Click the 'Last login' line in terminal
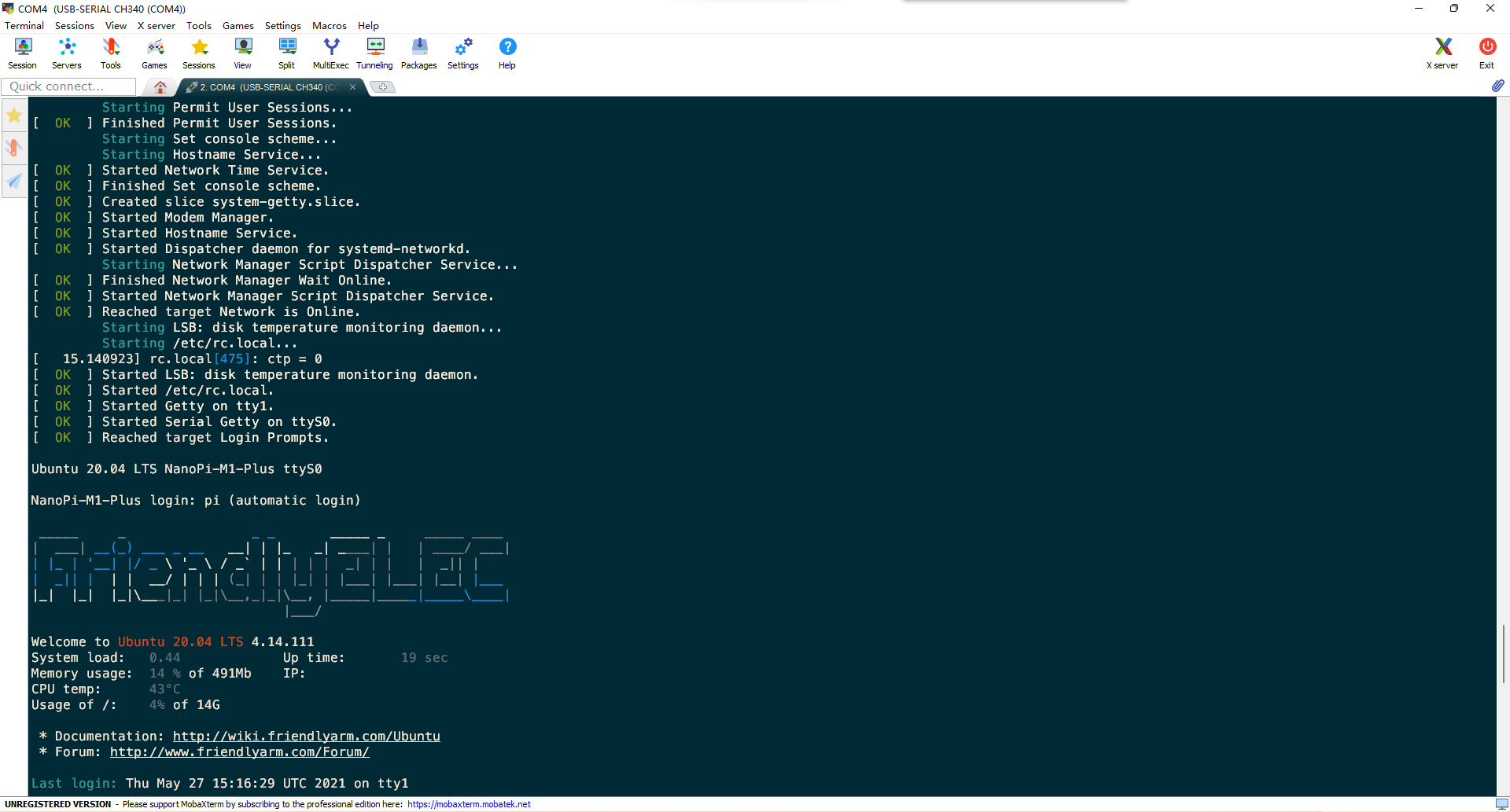This screenshot has width=1510, height=812. click(220, 784)
